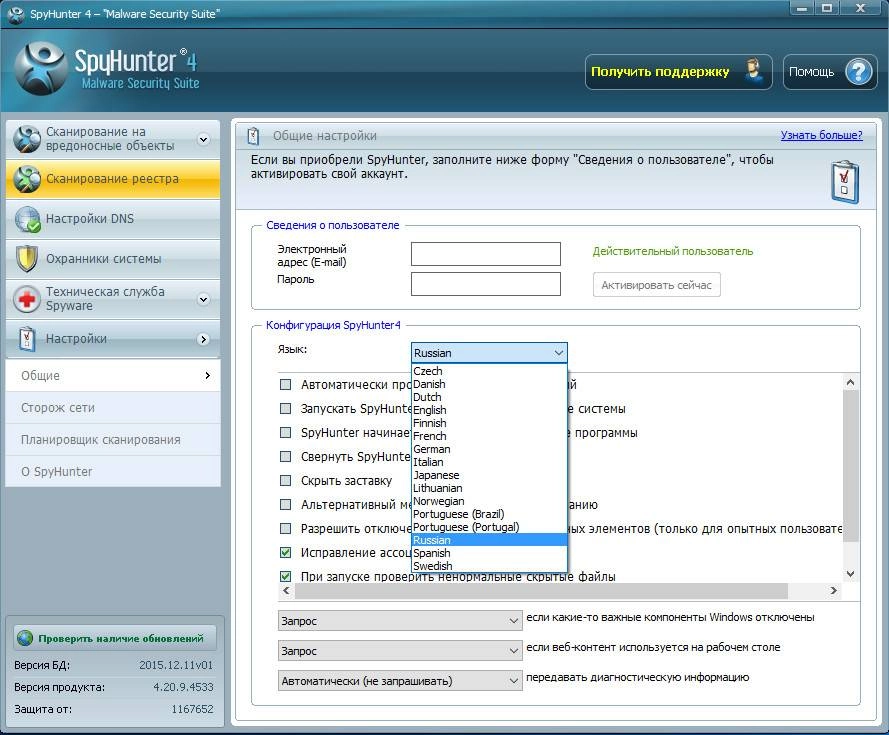Select Spanish language option

pyautogui.click(x=489, y=553)
